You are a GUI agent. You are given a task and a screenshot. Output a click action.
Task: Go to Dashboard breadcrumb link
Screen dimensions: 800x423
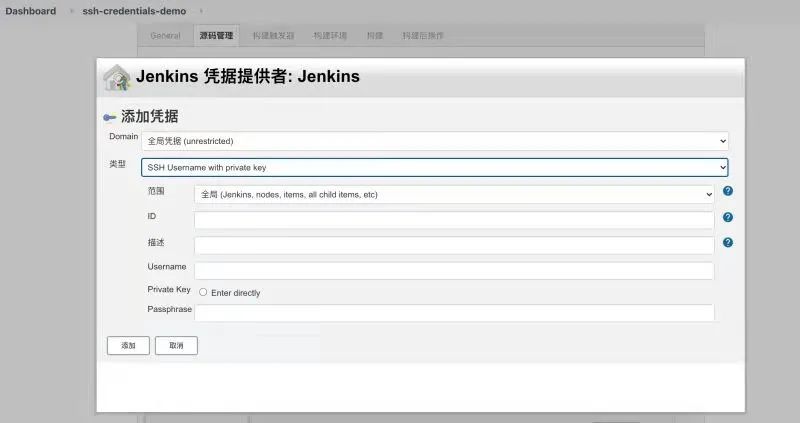pyautogui.click(x=31, y=11)
